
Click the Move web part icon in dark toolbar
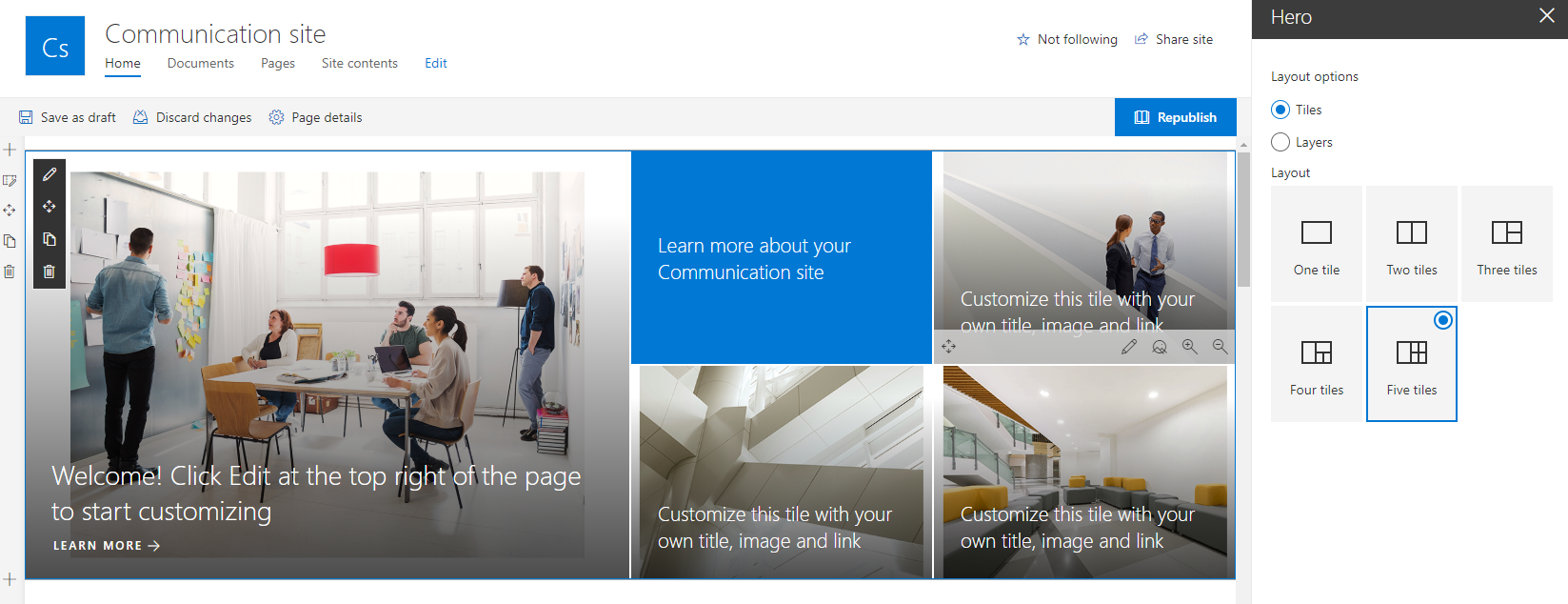(50, 207)
